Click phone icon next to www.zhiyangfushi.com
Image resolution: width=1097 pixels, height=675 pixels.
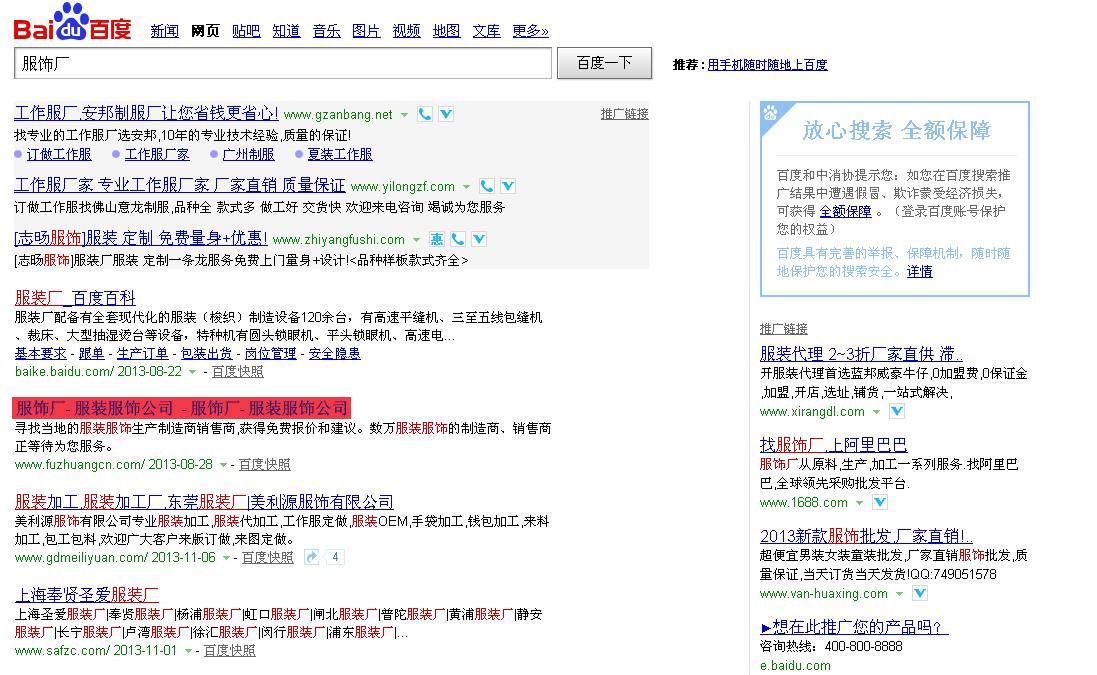[458, 239]
